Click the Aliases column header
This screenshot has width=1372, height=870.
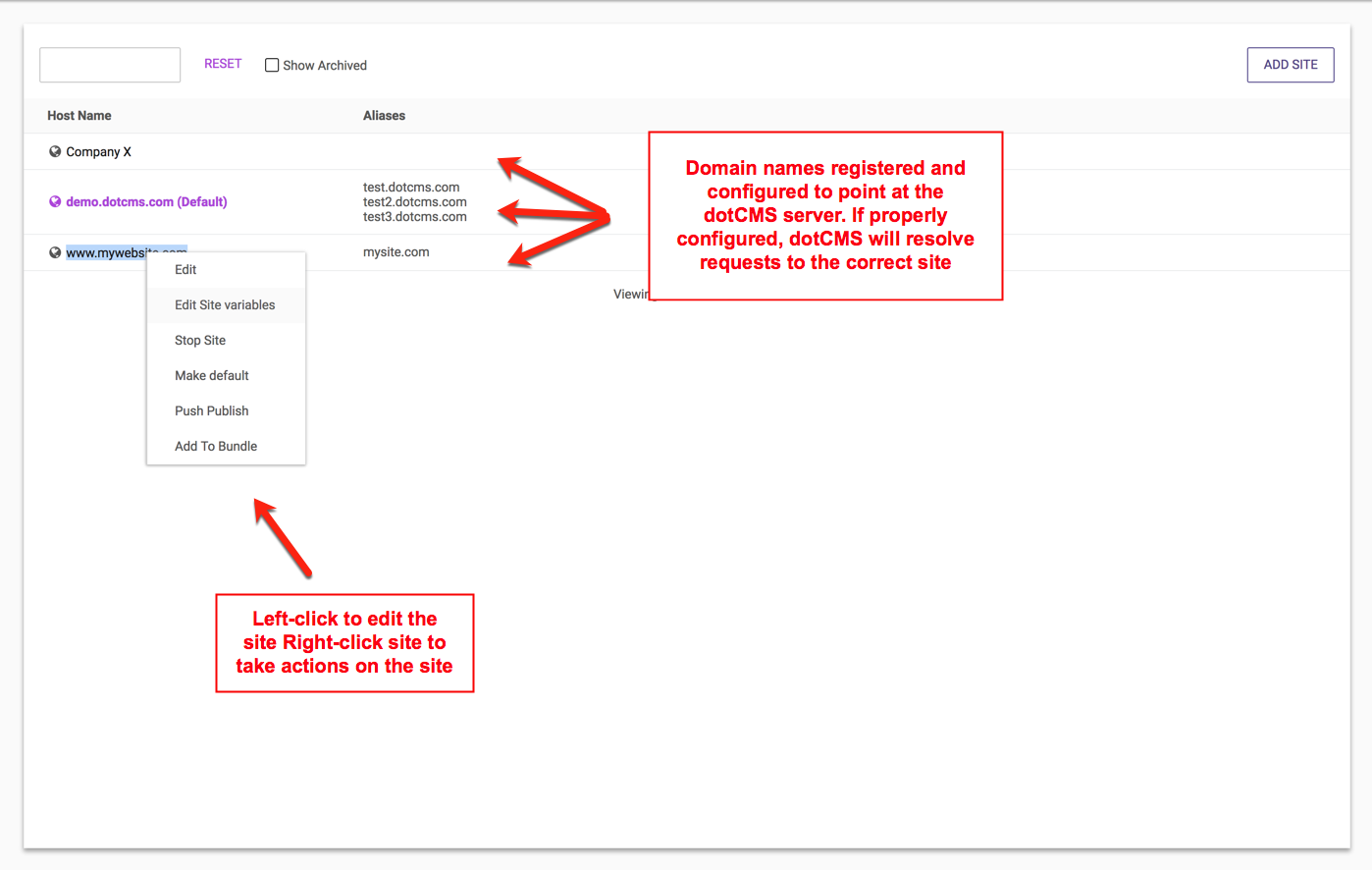(x=384, y=115)
